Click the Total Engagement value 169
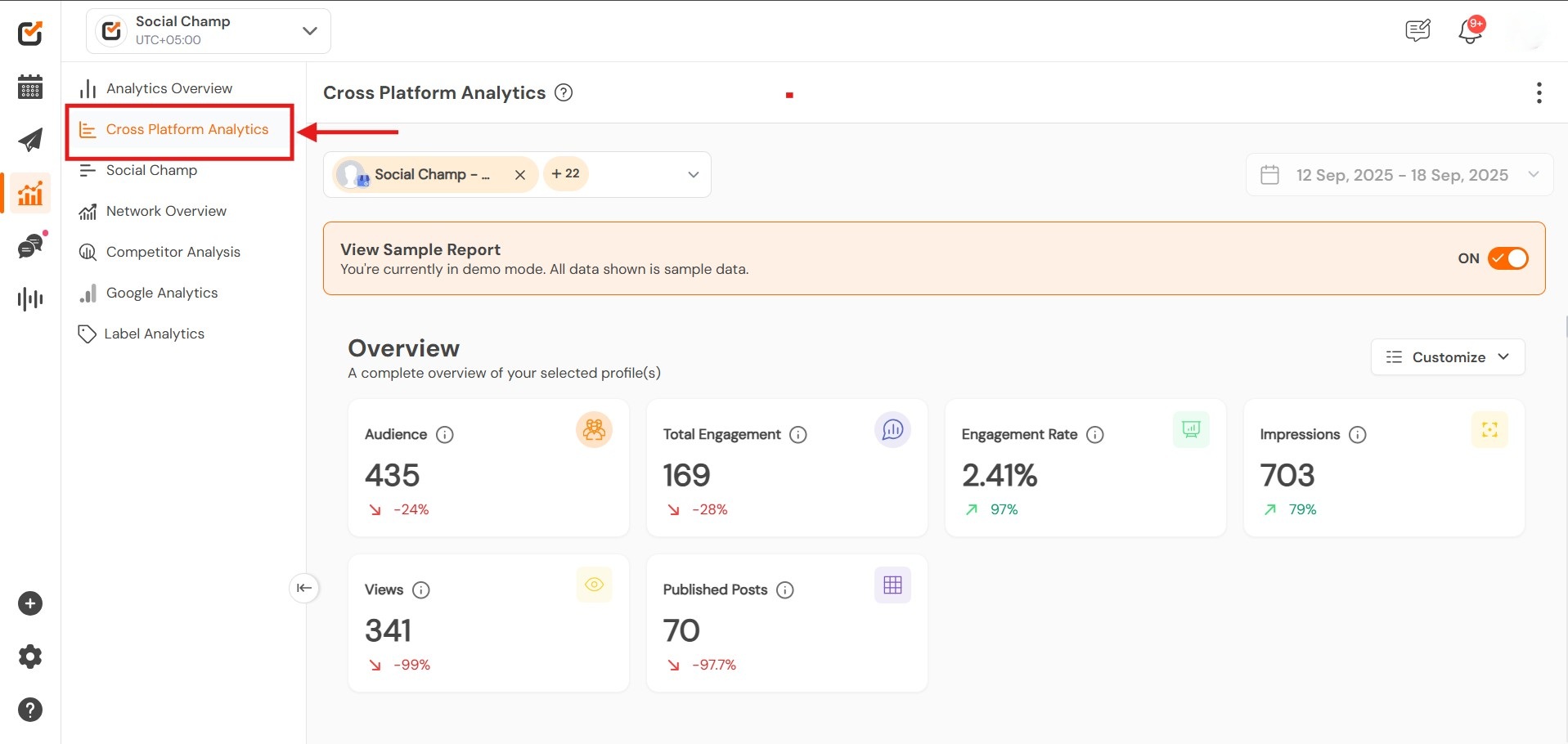The image size is (1568, 744). pyautogui.click(x=687, y=475)
